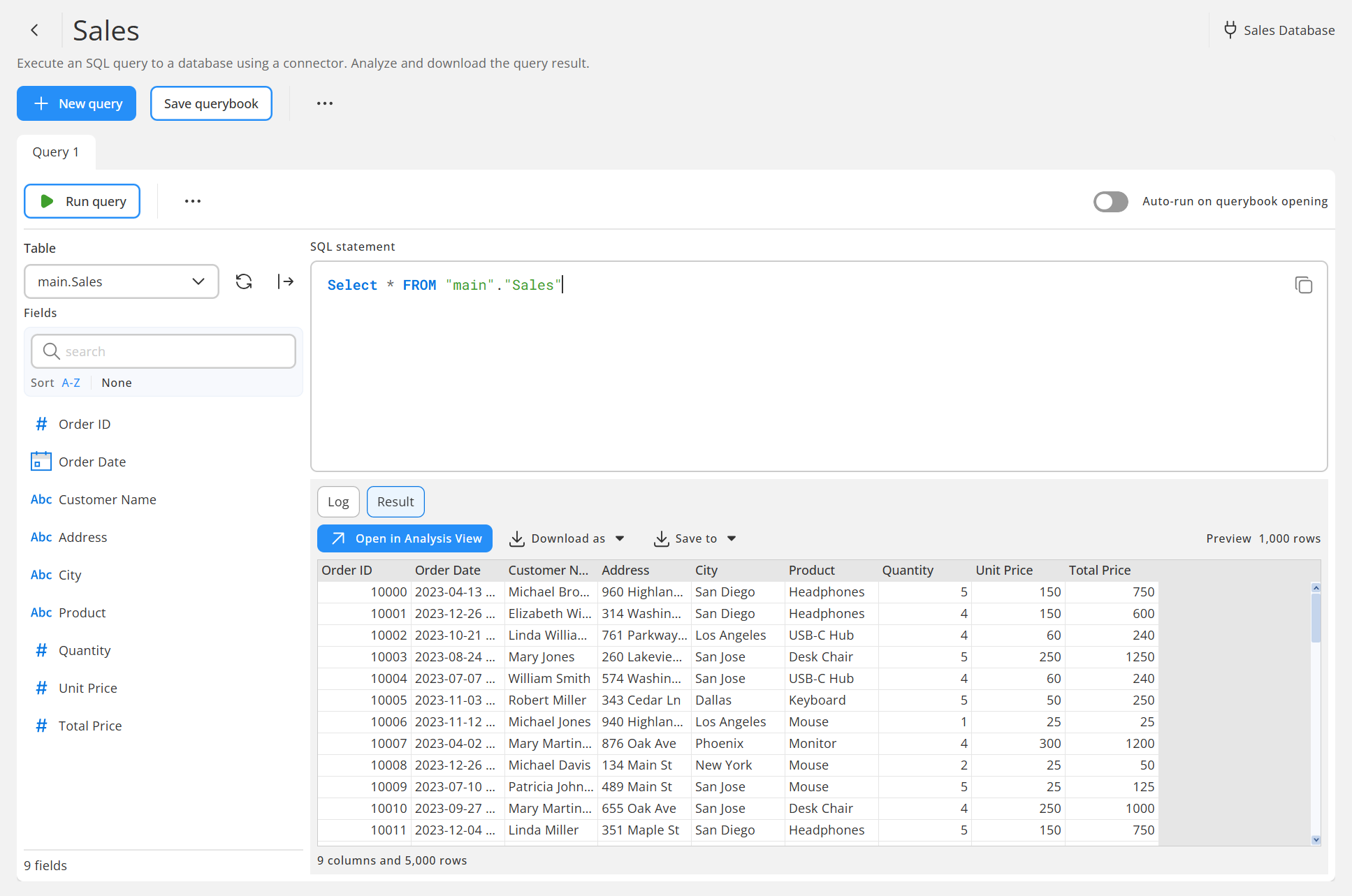Viewport: 1352px width, 896px height.
Task: Click the number icon beside Quantity field
Action: [41, 650]
